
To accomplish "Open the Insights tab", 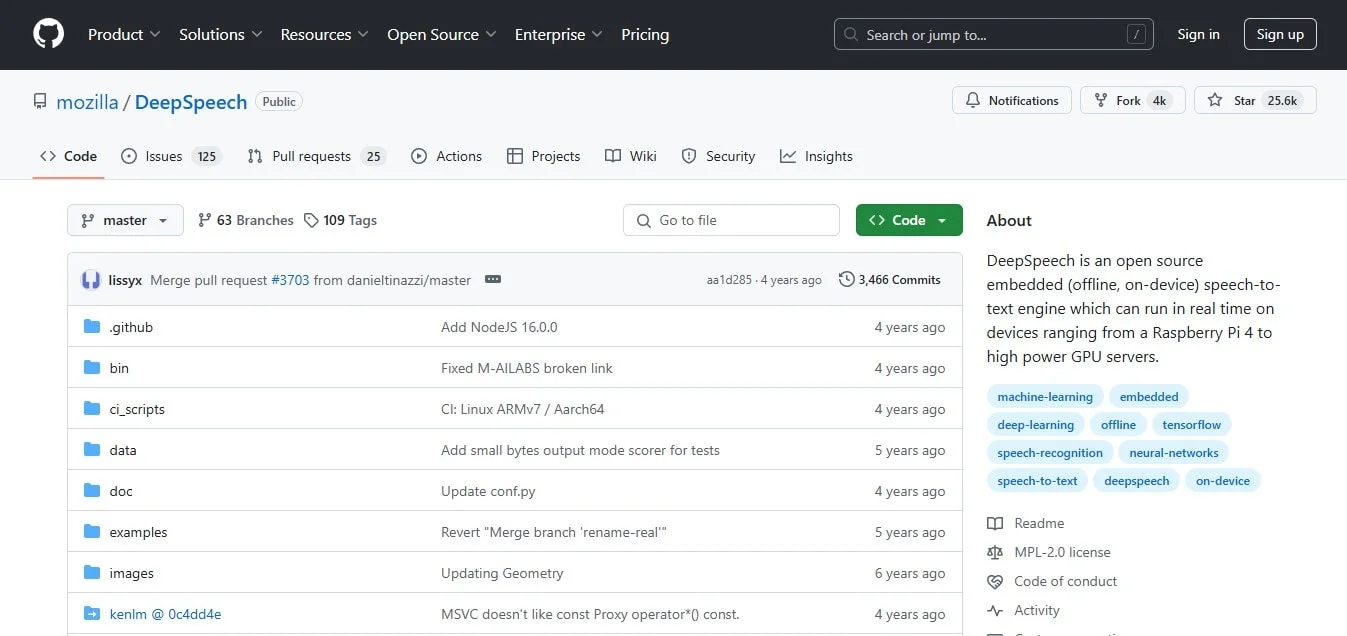I will 816,156.
